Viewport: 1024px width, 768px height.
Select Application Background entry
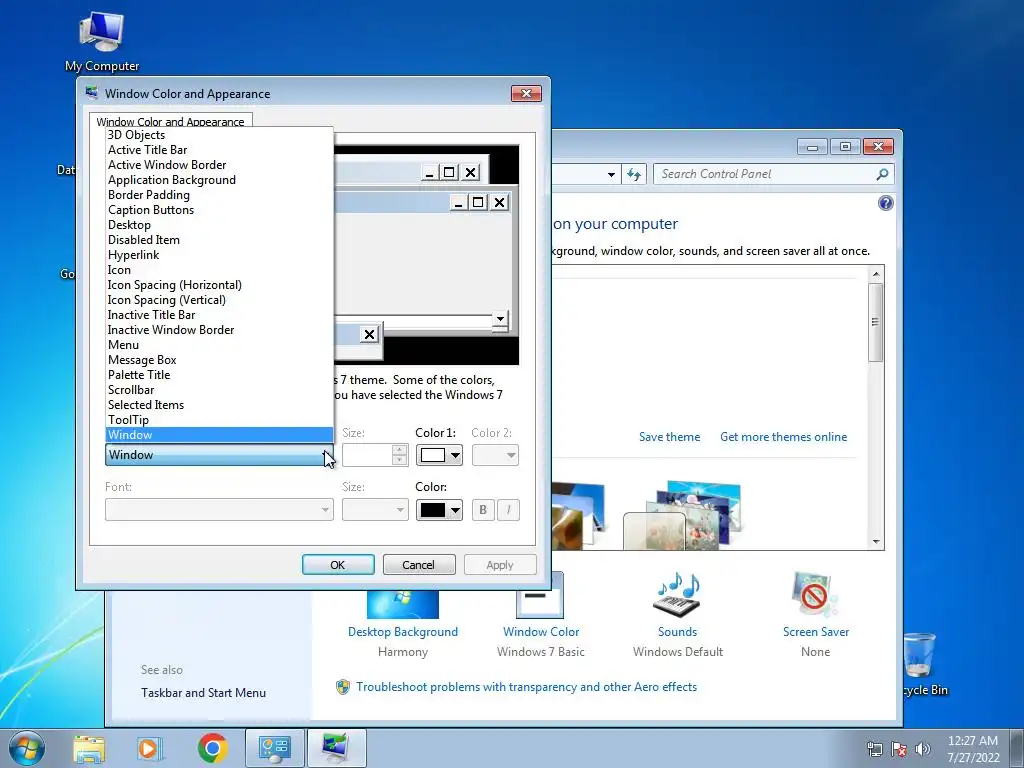[219, 180]
